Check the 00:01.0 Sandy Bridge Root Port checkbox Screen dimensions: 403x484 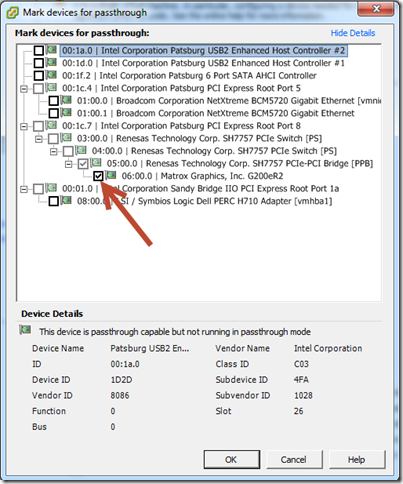coord(39,189)
